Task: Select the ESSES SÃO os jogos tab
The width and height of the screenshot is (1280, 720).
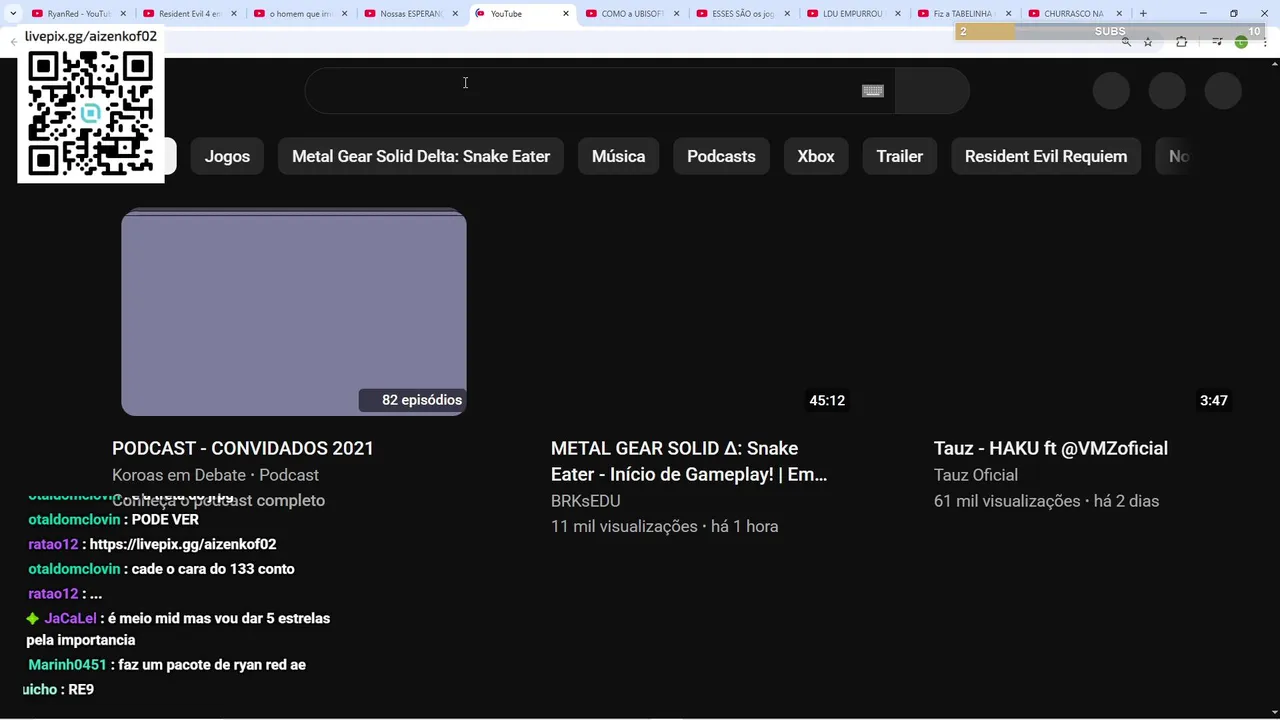Action: coord(743,14)
